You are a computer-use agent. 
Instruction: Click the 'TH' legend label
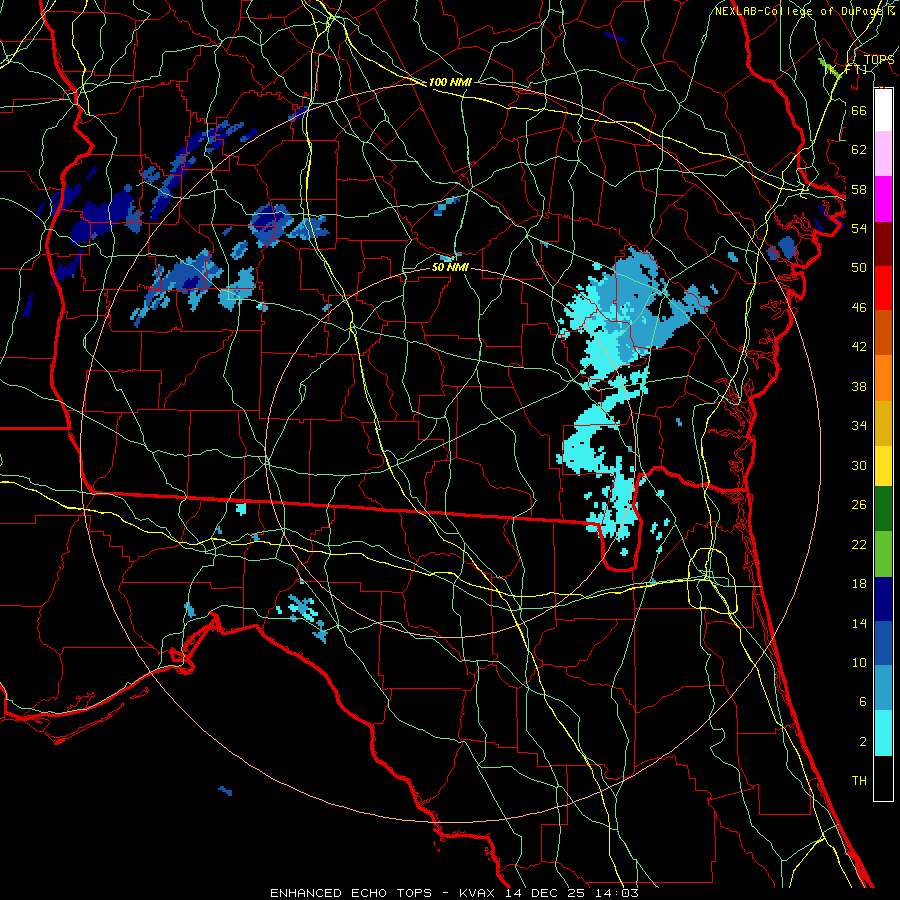click(859, 781)
